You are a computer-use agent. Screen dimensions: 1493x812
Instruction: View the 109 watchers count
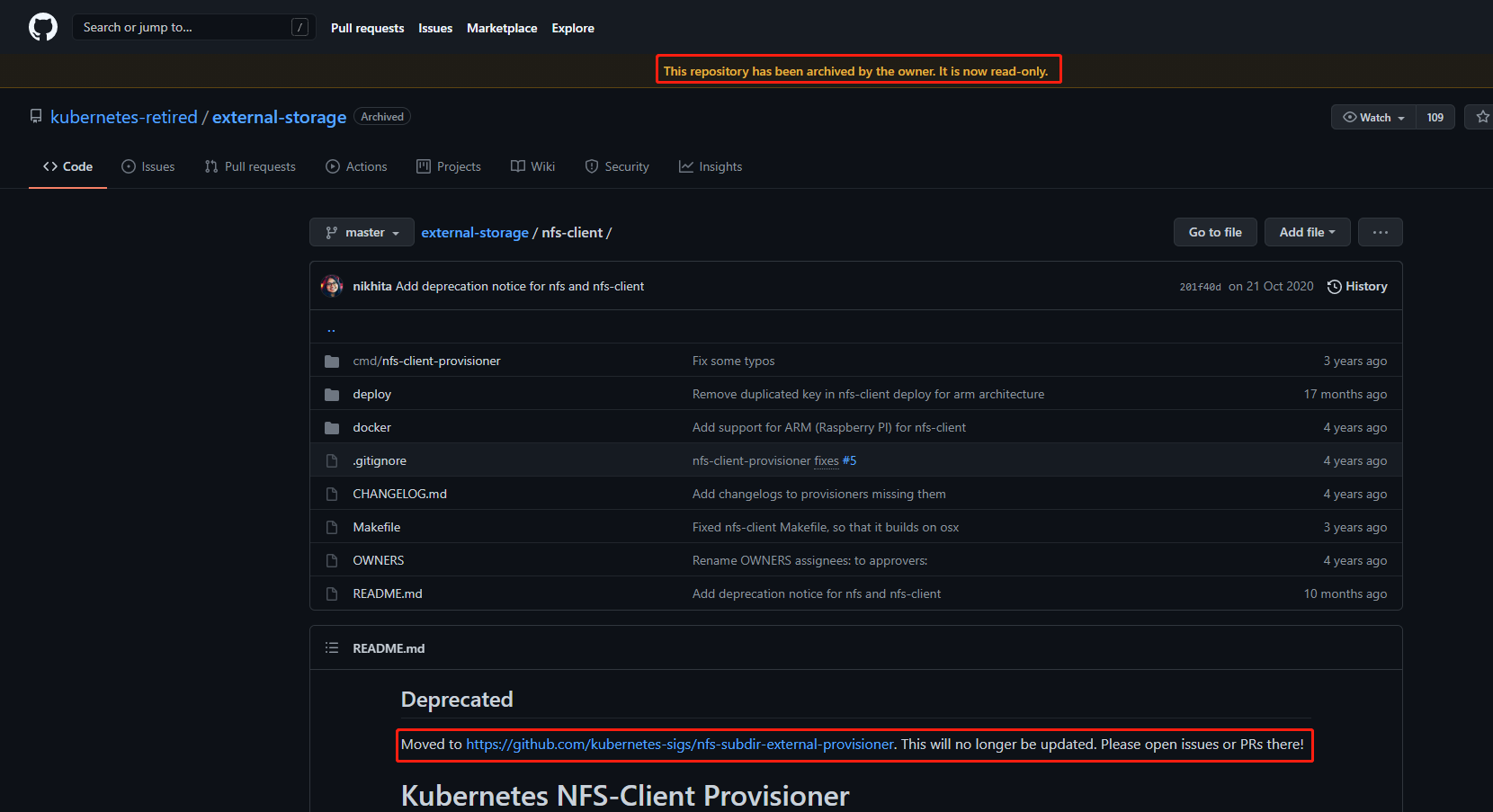[1435, 117]
